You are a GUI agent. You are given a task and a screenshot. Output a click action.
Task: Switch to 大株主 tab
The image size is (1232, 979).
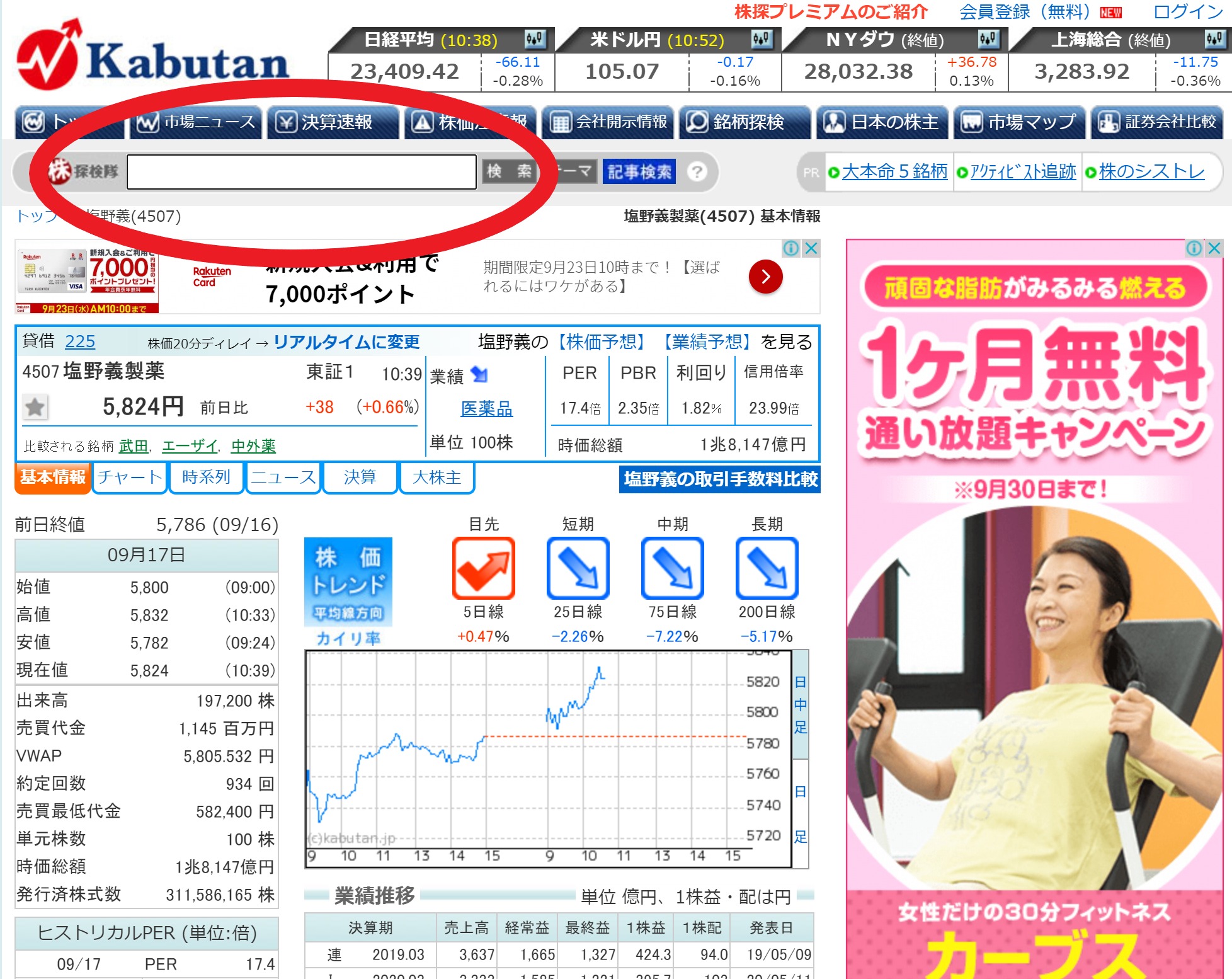coord(437,478)
